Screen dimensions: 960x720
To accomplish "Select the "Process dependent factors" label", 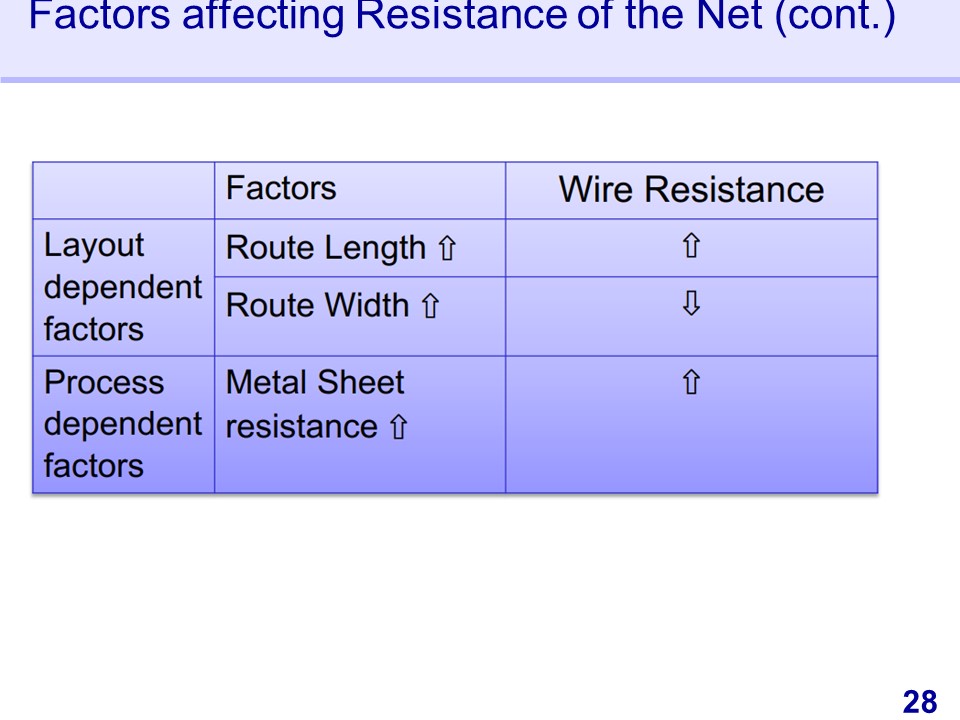I will tap(122, 424).
